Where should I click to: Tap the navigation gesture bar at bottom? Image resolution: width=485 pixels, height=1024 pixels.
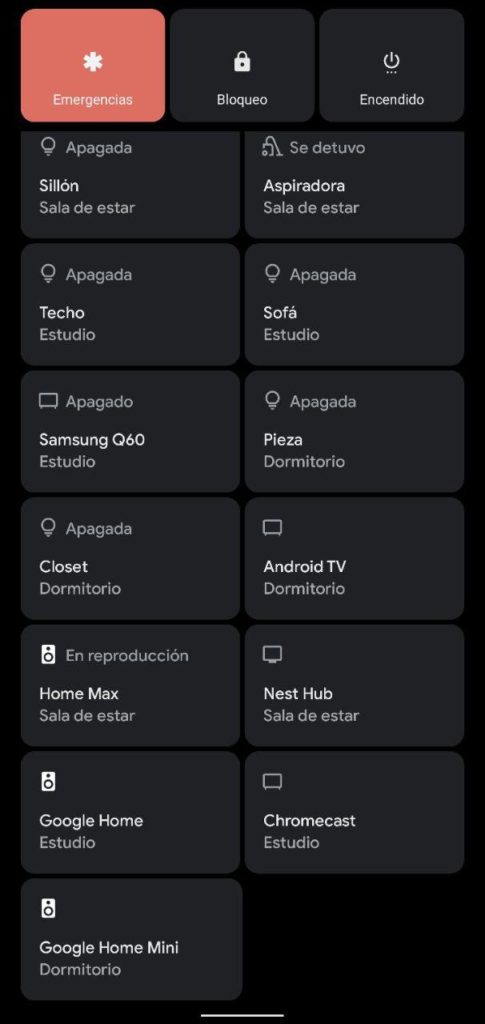(242, 1016)
